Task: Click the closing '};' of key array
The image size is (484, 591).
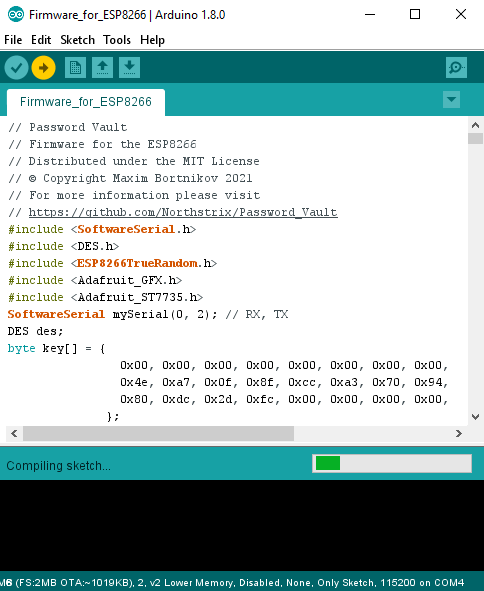Action: pos(113,416)
